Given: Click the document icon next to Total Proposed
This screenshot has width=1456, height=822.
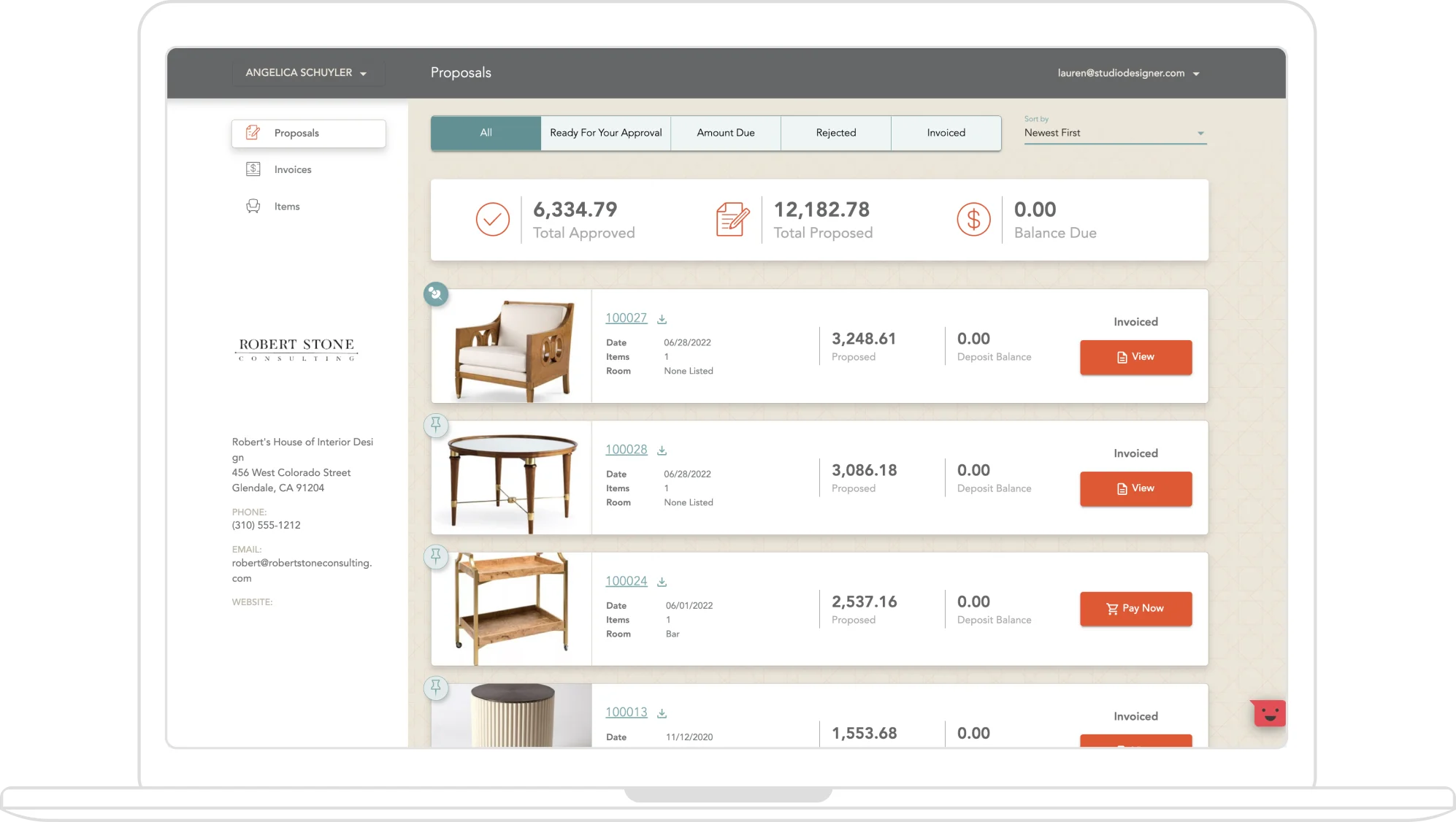Looking at the screenshot, I should [x=733, y=219].
